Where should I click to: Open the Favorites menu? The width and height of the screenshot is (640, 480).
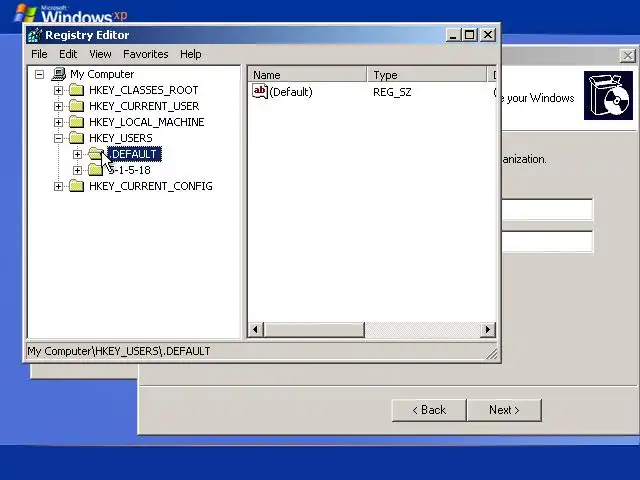[146, 54]
